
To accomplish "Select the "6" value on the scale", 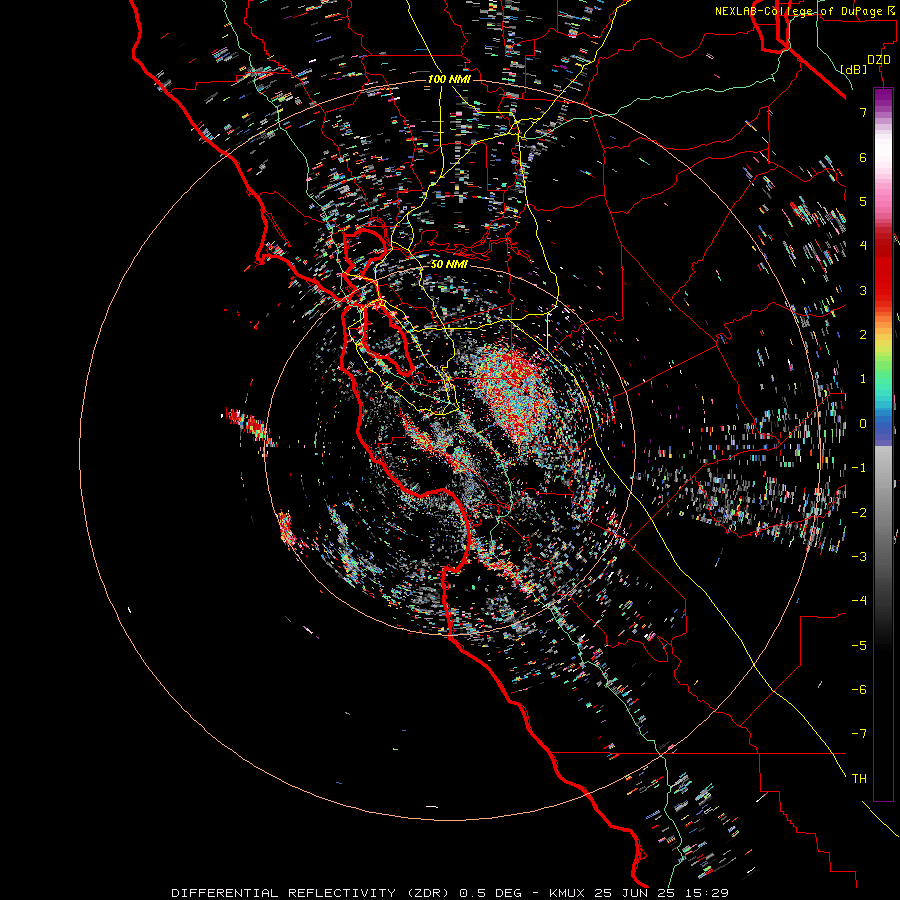I will pyautogui.click(x=863, y=157).
